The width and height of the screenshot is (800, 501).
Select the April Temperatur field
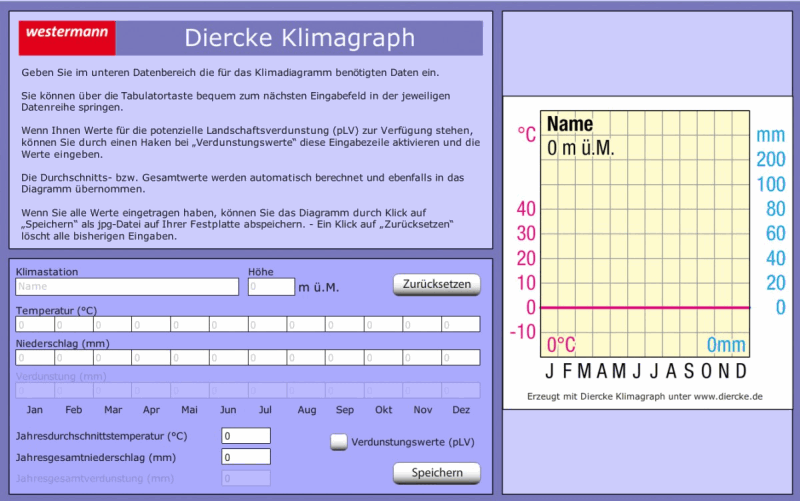(x=152, y=324)
